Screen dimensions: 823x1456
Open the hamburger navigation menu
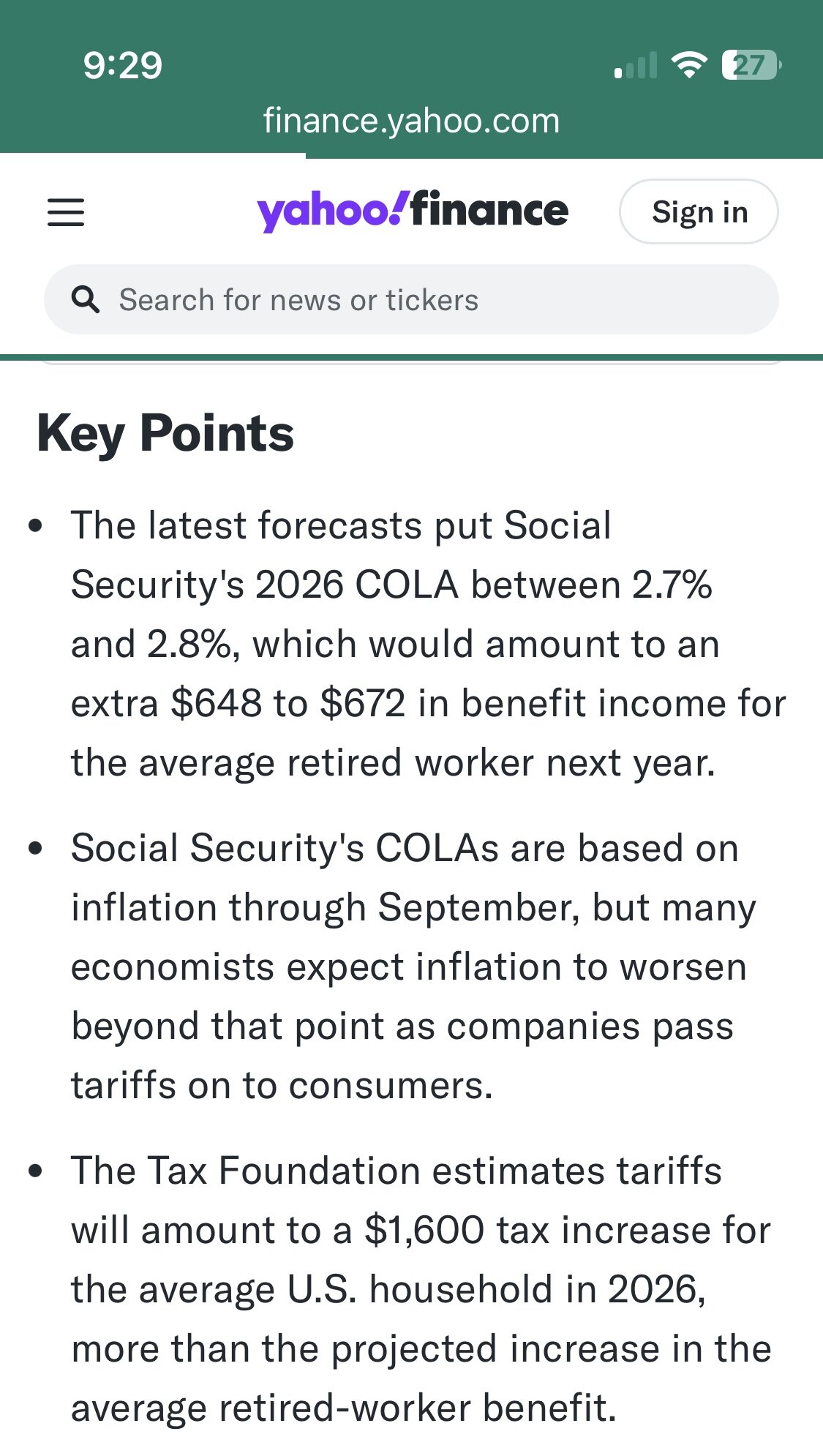[x=66, y=212]
